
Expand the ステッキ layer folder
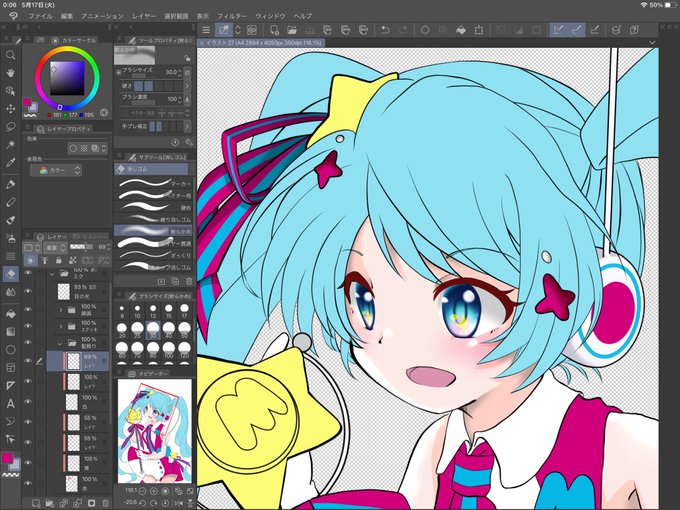coord(60,326)
